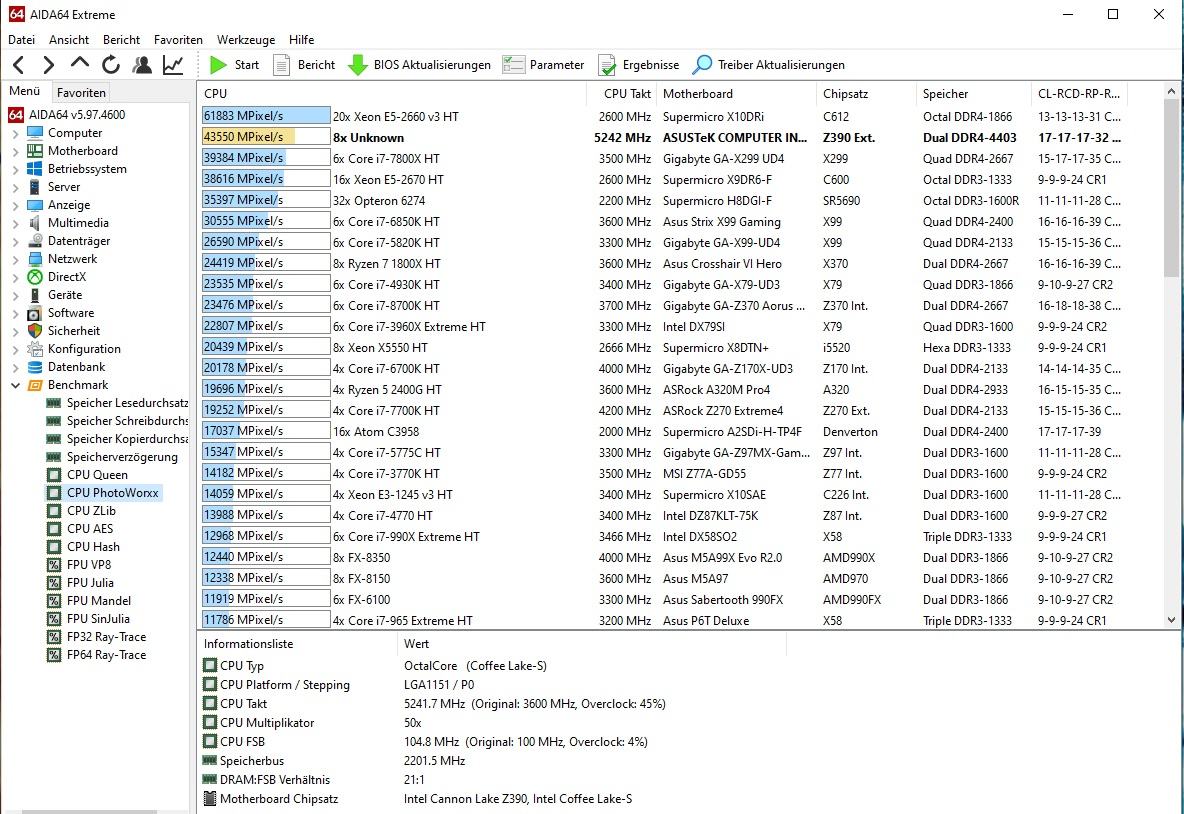Click the DirectX Xbox icon
Image resolution: width=1184 pixels, height=814 pixels.
(x=35, y=277)
